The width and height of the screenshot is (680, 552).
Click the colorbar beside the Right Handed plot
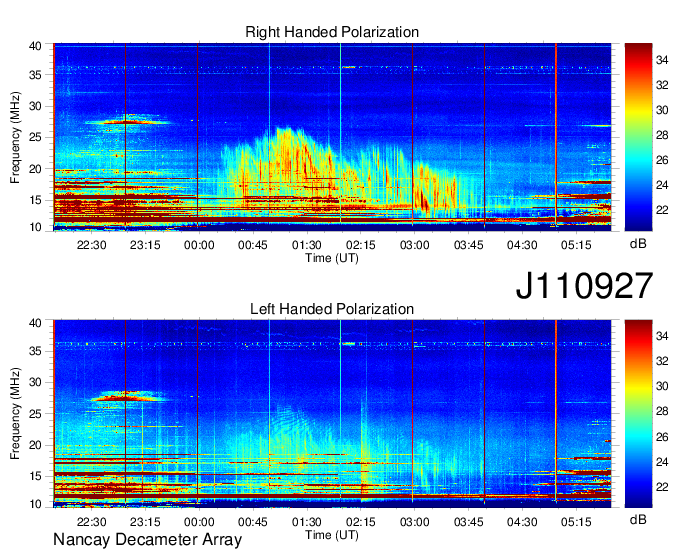(x=638, y=137)
